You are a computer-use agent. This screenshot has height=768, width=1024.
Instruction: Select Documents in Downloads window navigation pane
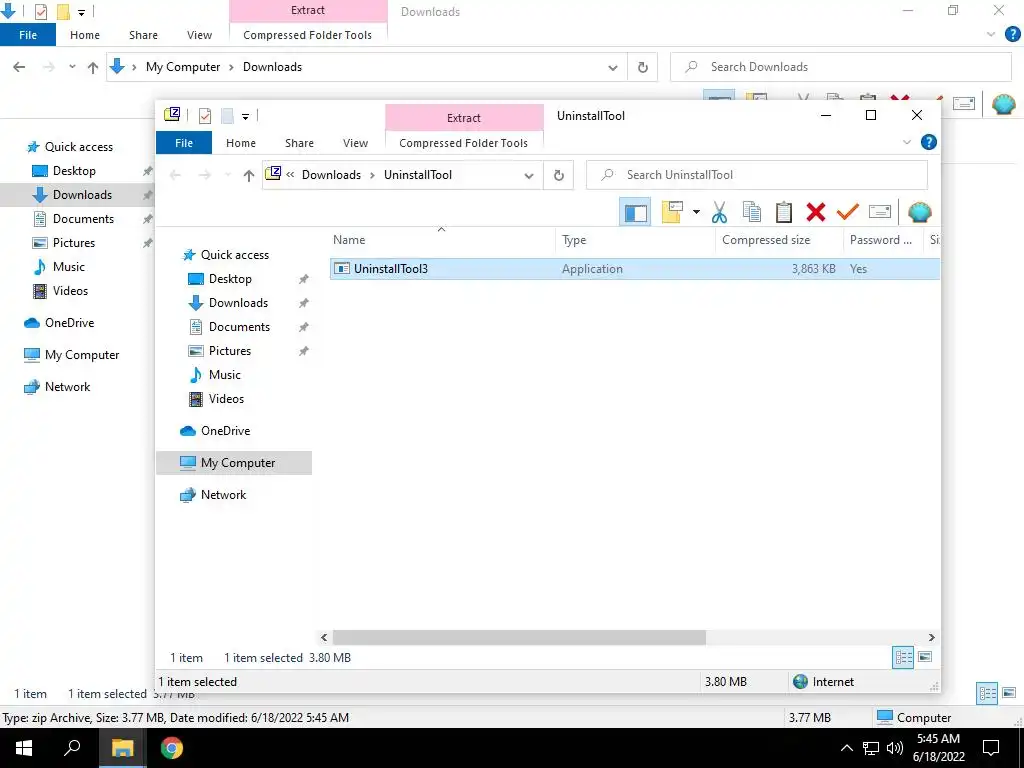point(83,219)
